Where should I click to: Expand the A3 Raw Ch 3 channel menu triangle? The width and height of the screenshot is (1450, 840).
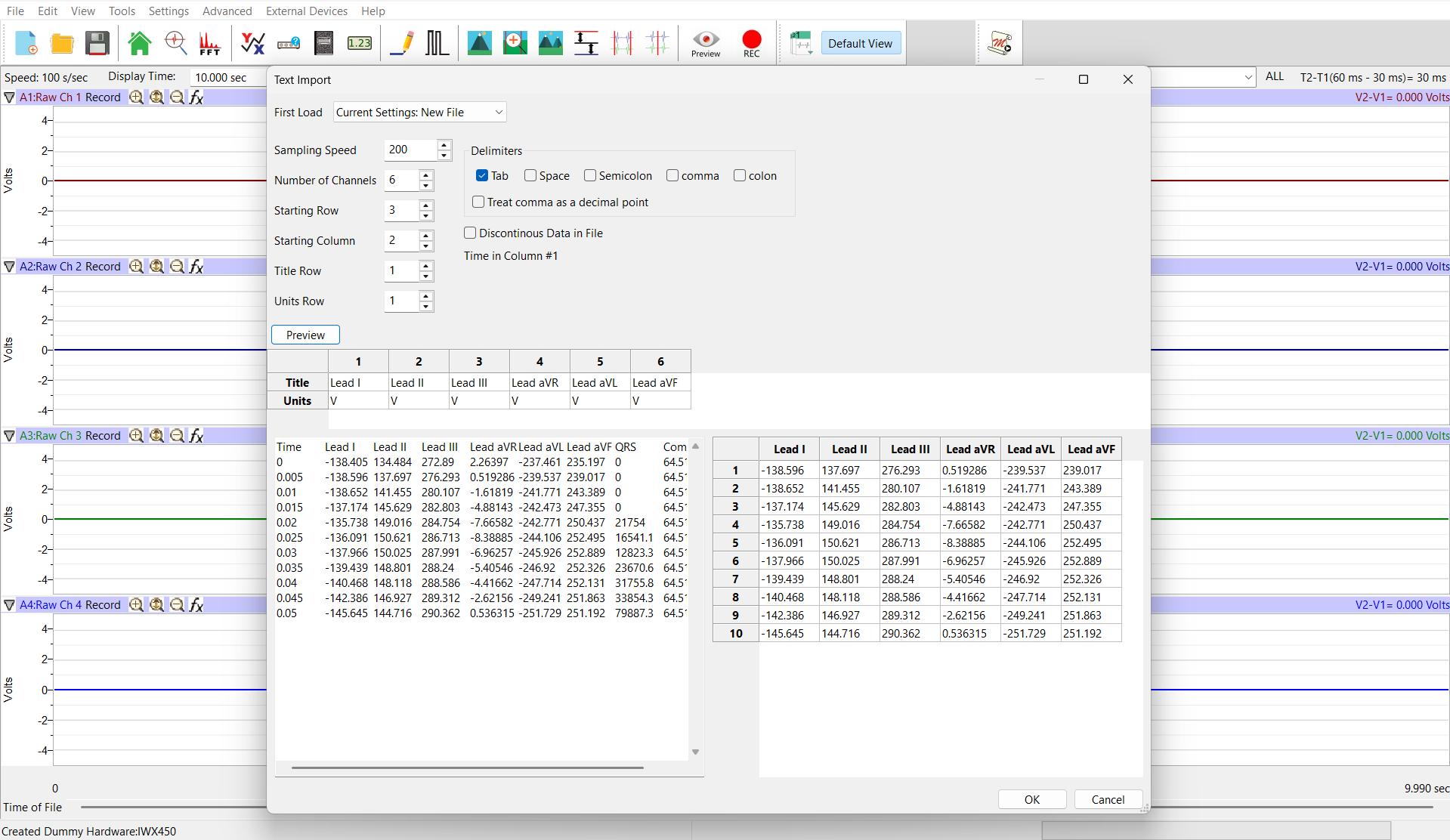[9, 436]
